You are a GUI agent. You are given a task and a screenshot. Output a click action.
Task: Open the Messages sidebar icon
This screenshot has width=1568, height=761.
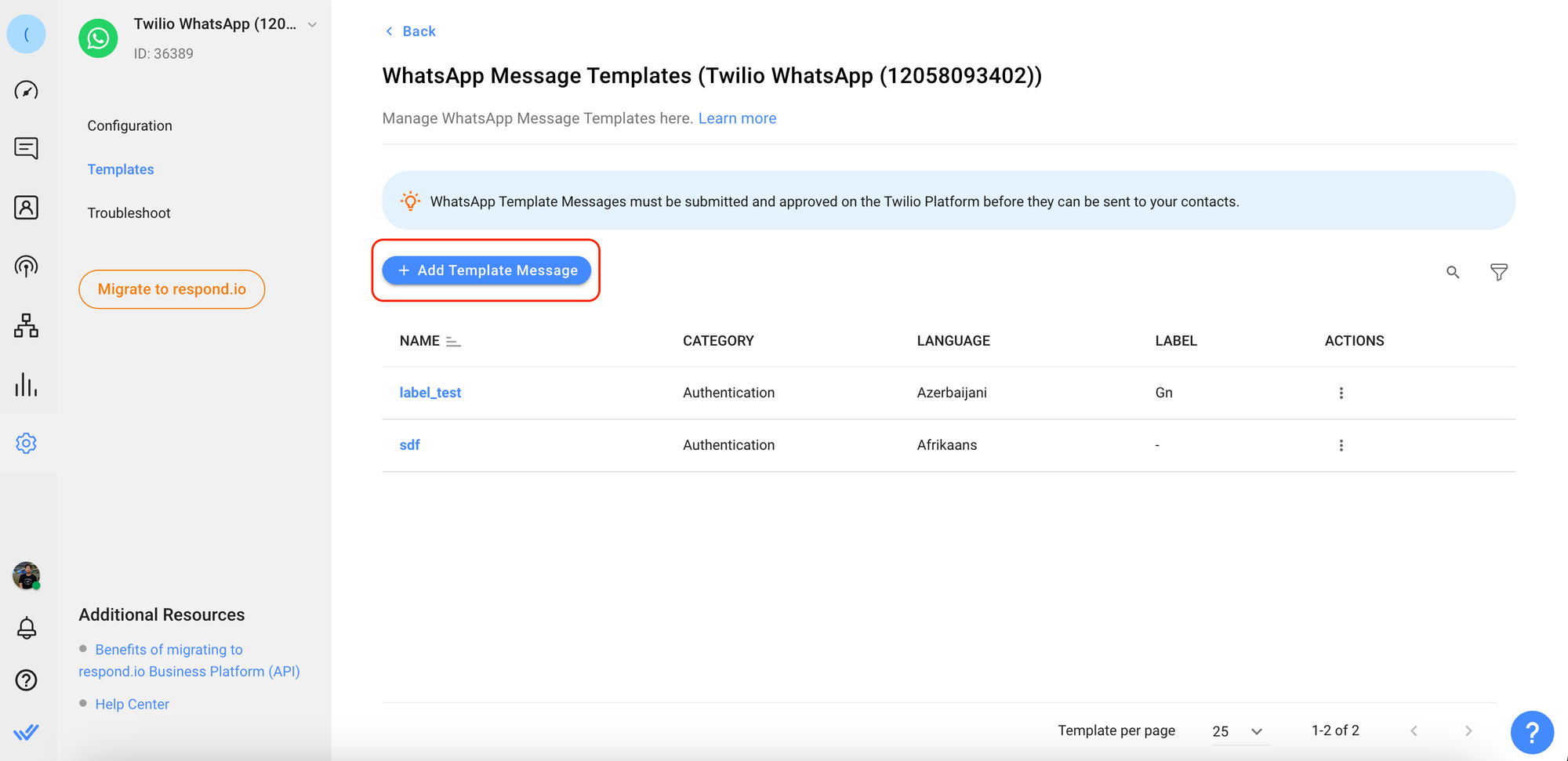point(27,148)
